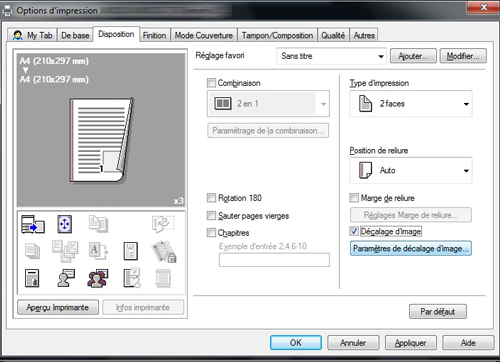The image size is (500, 362).
Task: Click the Aperçu Imprimante button
Action: 58,307
